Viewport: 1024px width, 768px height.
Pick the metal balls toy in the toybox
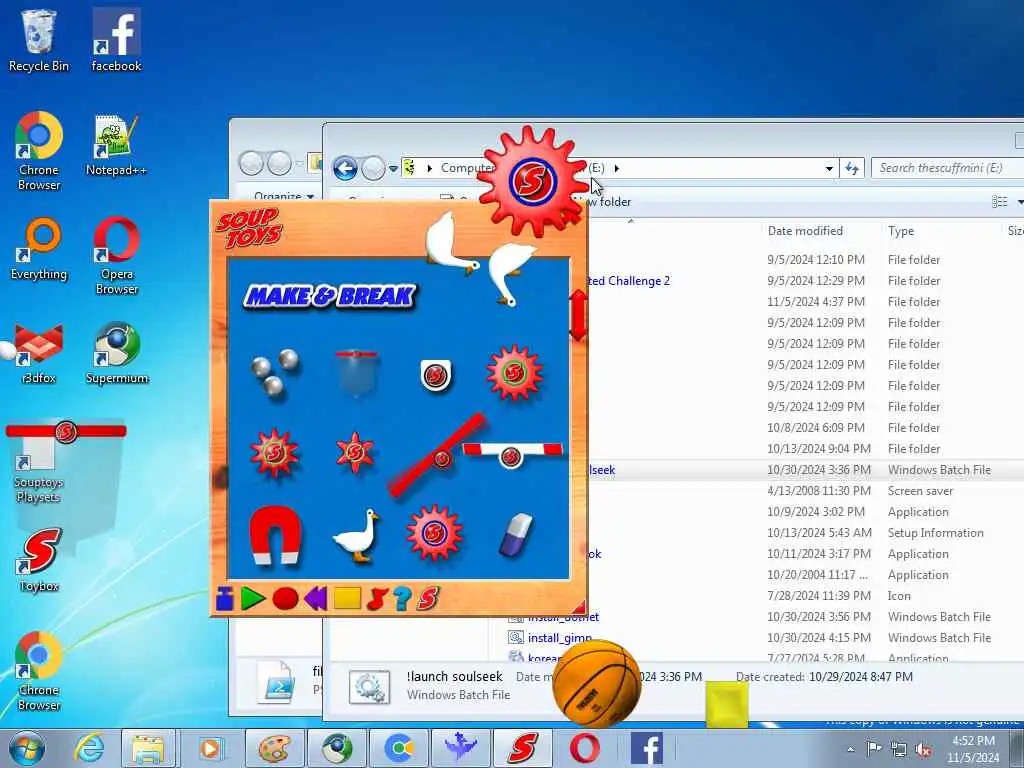point(275,372)
